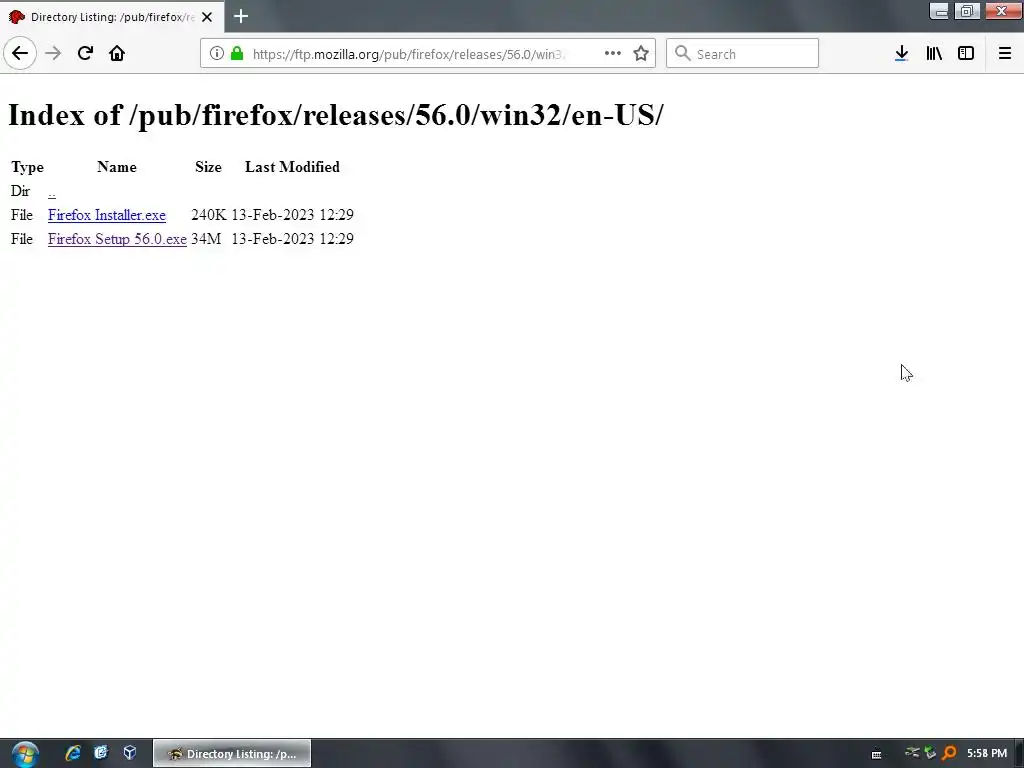The image size is (1024, 768).
Task: Close the Directory Listing tab
Action: coord(207,17)
